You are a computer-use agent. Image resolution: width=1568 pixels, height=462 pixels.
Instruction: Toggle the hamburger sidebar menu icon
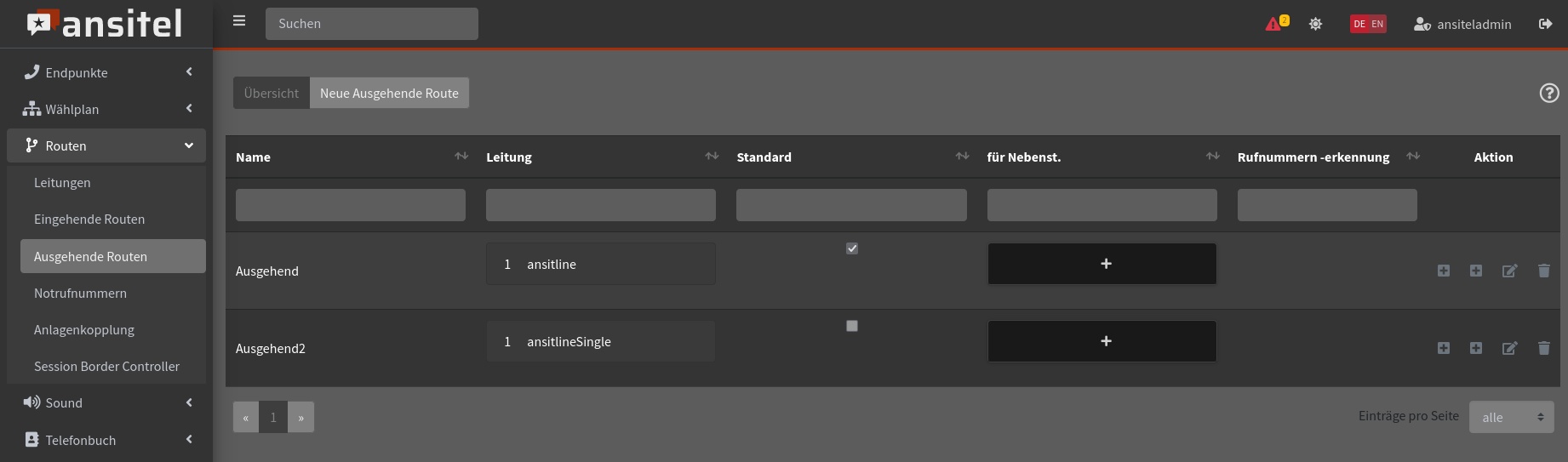click(x=239, y=21)
